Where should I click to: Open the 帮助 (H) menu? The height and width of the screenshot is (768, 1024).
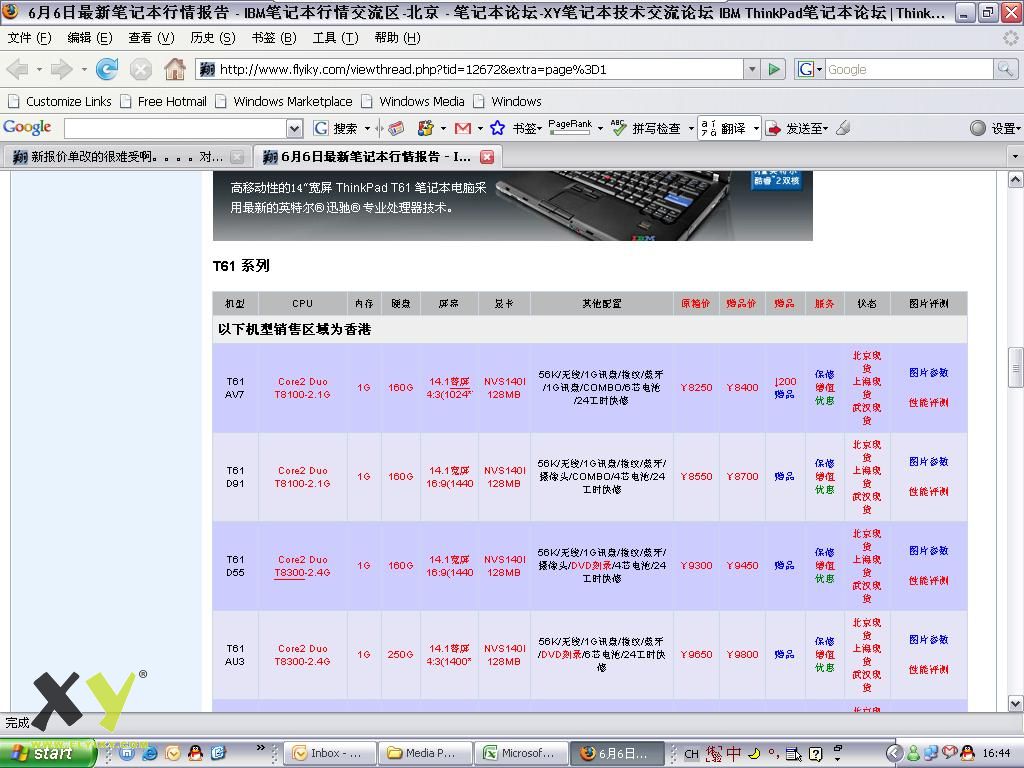[397, 38]
